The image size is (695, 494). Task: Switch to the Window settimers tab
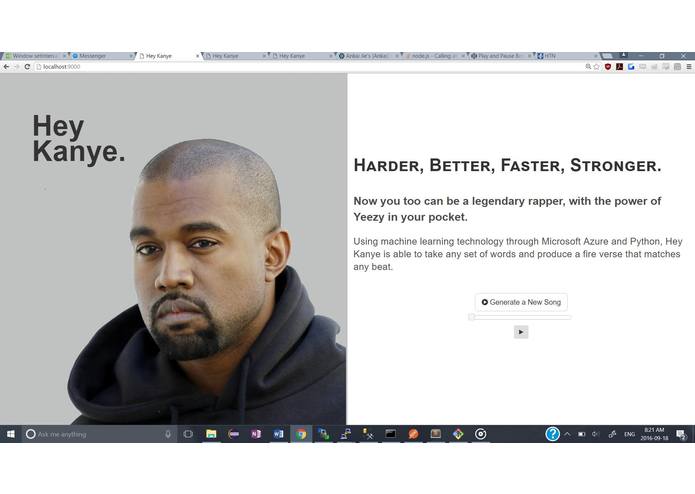35,56
